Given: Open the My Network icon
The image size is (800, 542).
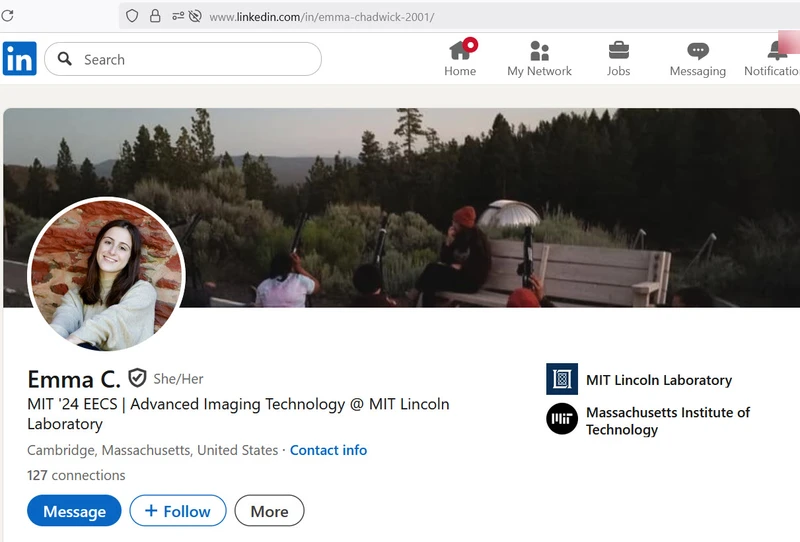Looking at the screenshot, I should 539,50.
